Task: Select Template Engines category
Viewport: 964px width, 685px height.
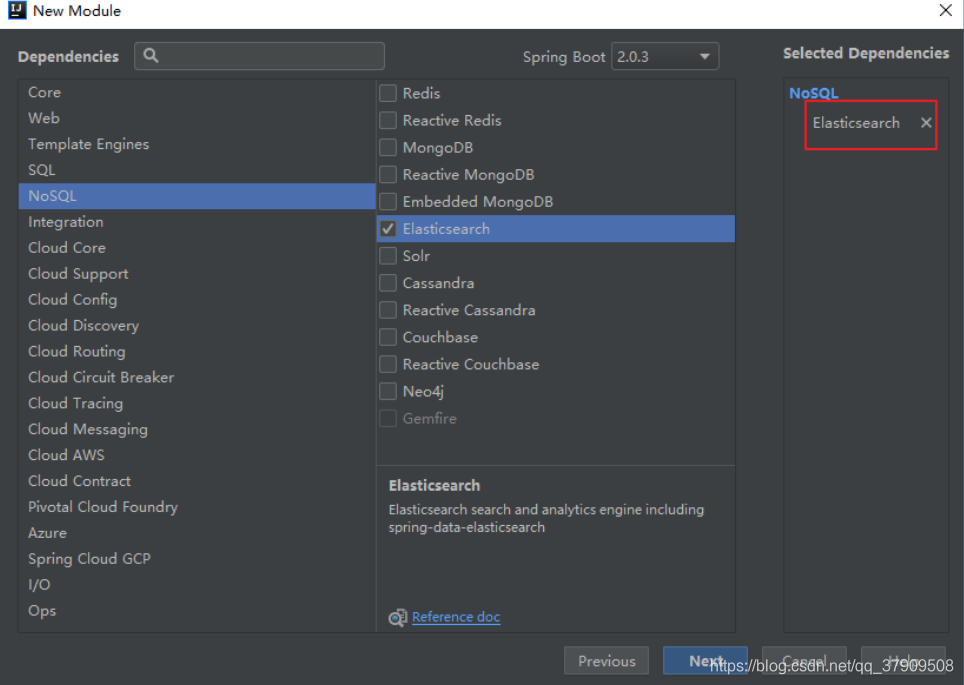Action: click(197, 144)
